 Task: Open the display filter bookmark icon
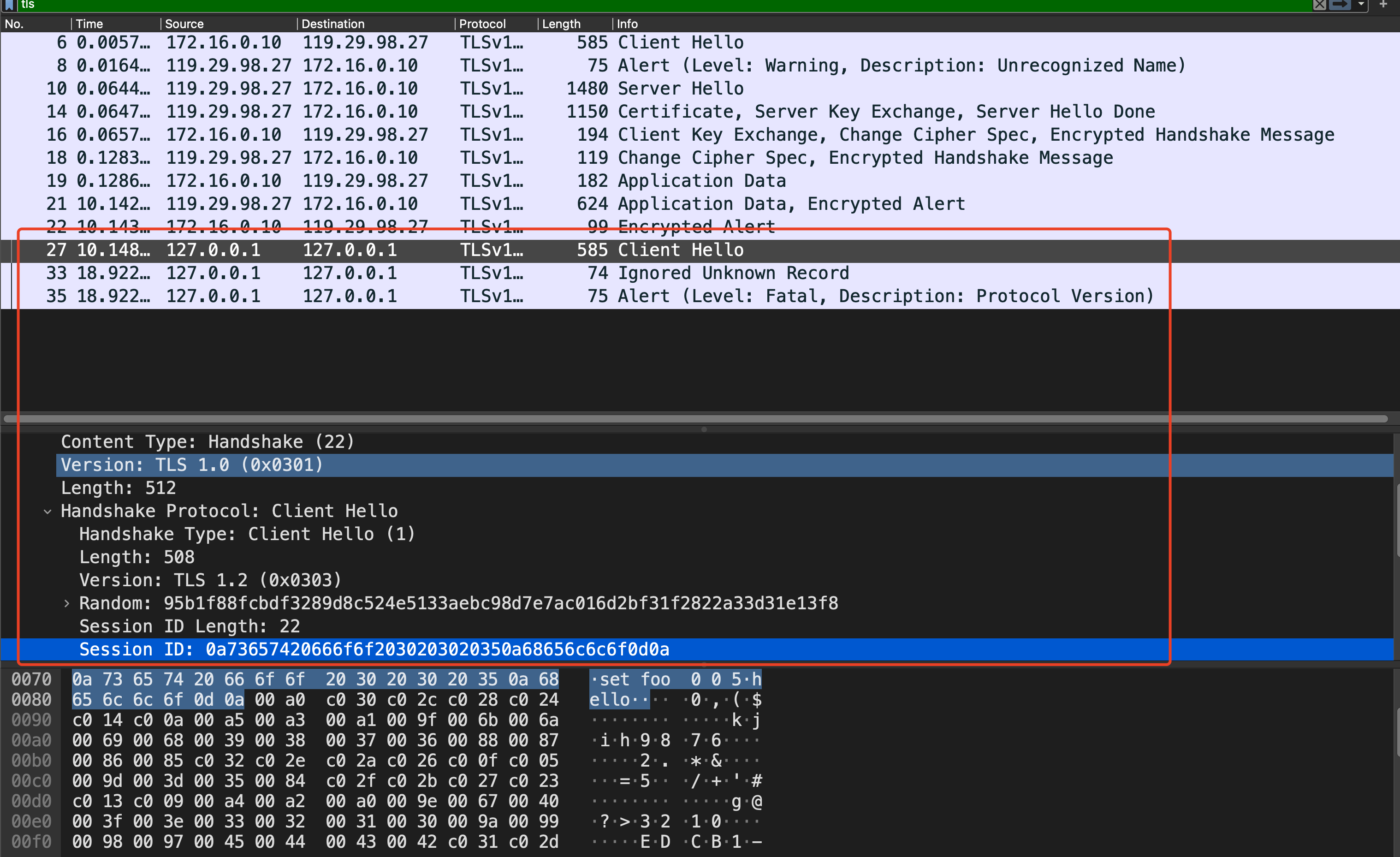[x=9, y=5]
